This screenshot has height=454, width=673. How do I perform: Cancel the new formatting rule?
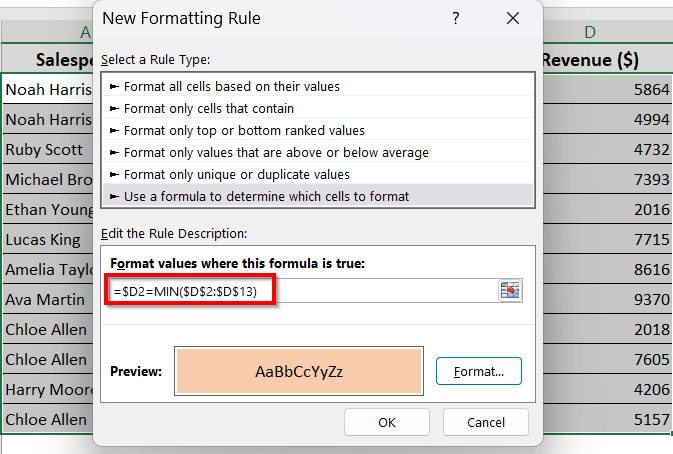click(485, 422)
